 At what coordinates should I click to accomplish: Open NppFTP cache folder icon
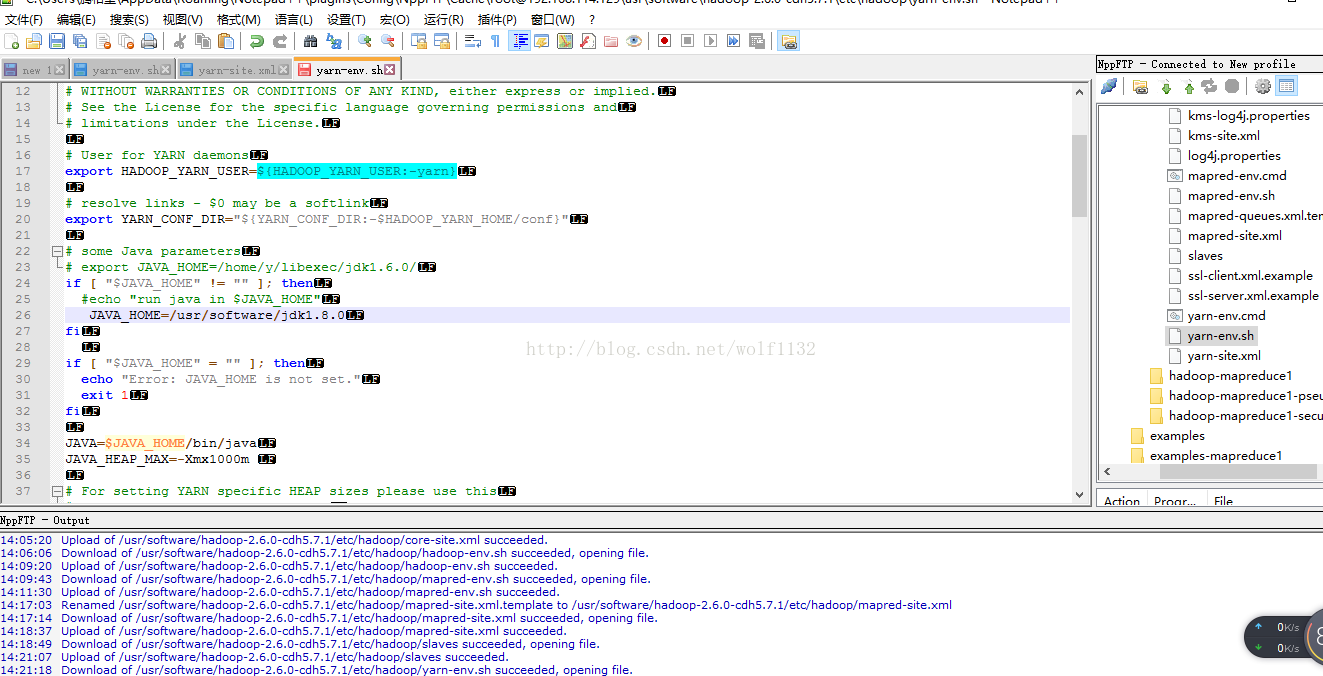pos(1140,87)
